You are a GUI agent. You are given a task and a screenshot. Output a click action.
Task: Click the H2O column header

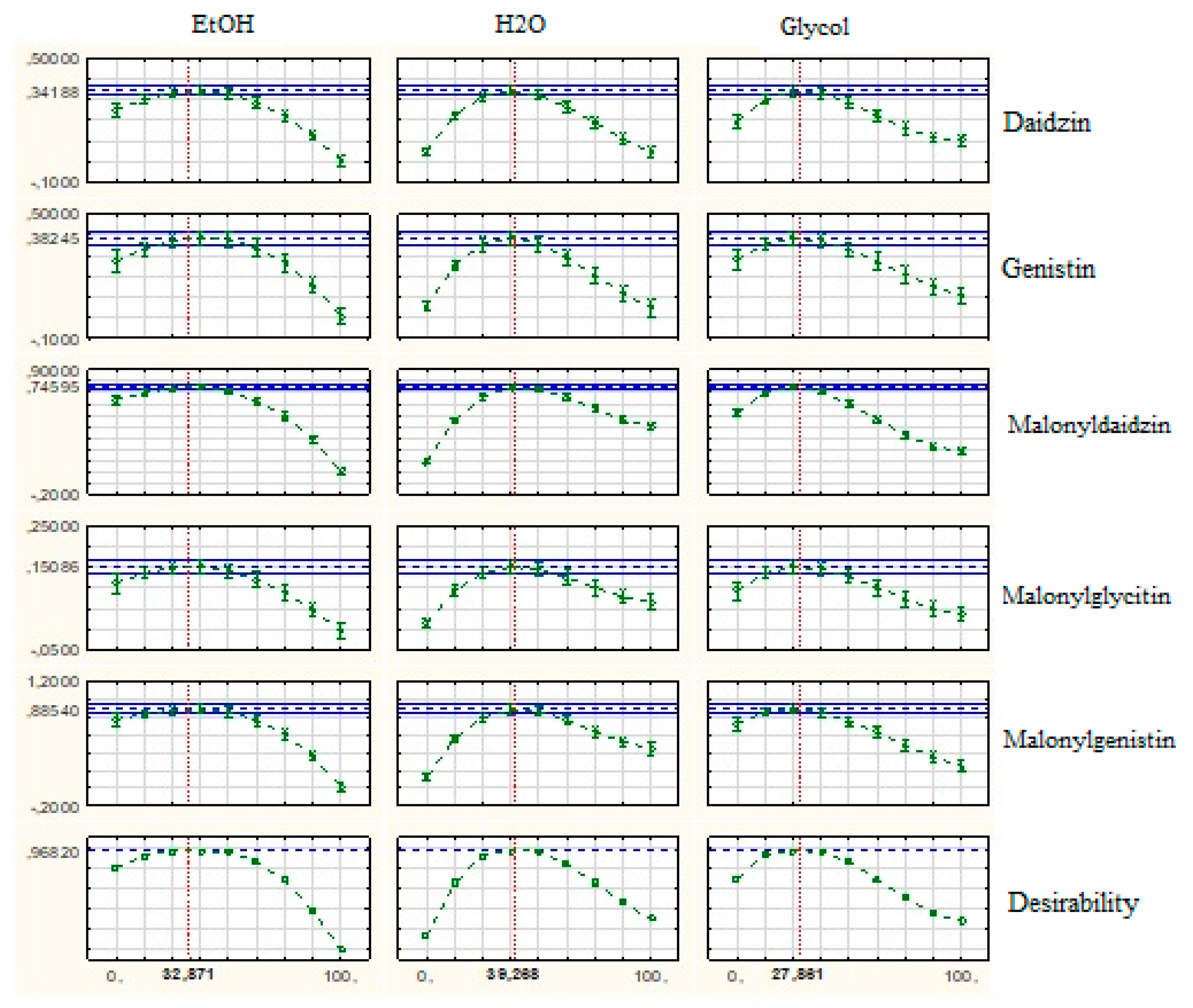coord(519,25)
